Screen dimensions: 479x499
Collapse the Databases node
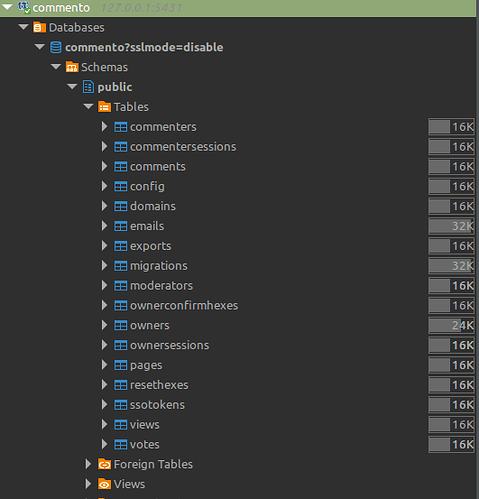(x=23, y=27)
